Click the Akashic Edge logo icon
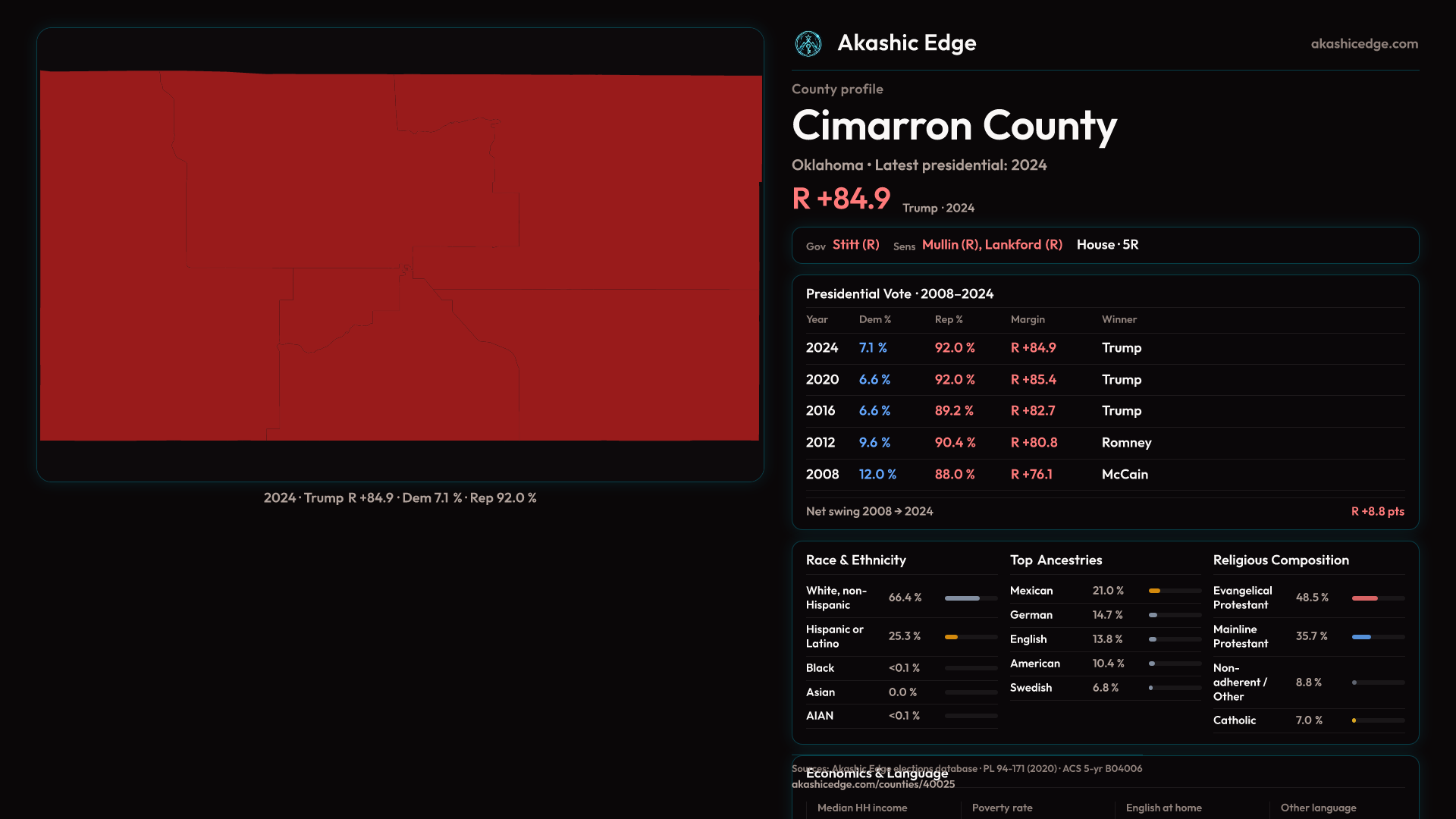 pyautogui.click(x=808, y=44)
